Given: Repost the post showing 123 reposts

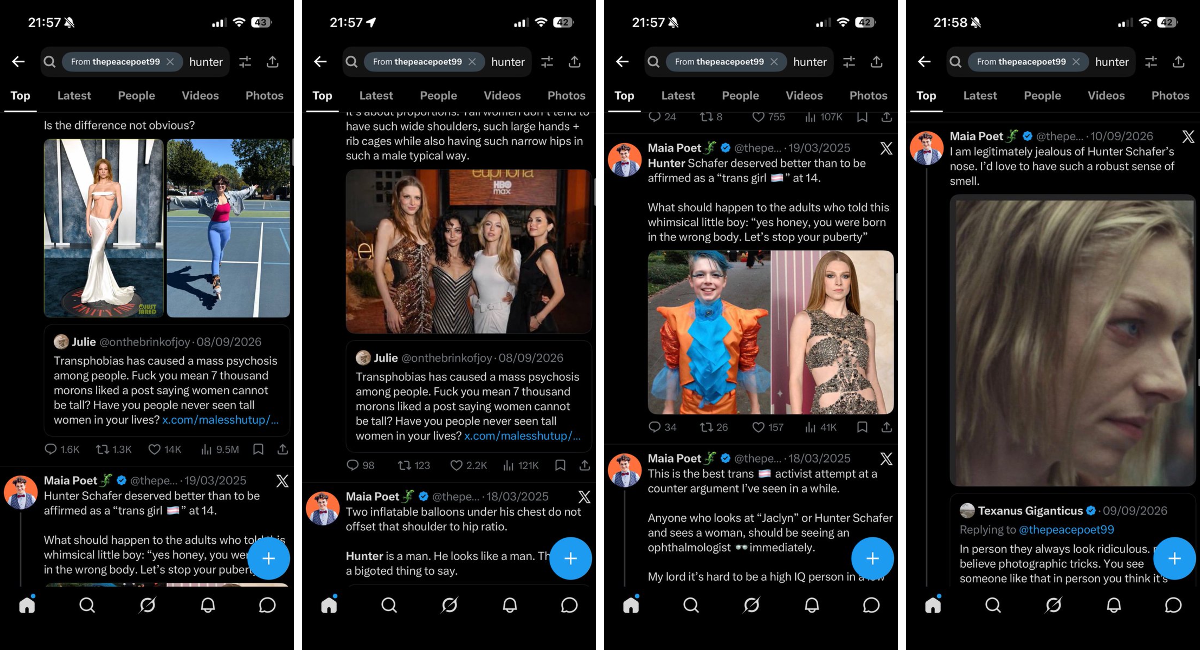Looking at the screenshot, I should pos(413,465).
